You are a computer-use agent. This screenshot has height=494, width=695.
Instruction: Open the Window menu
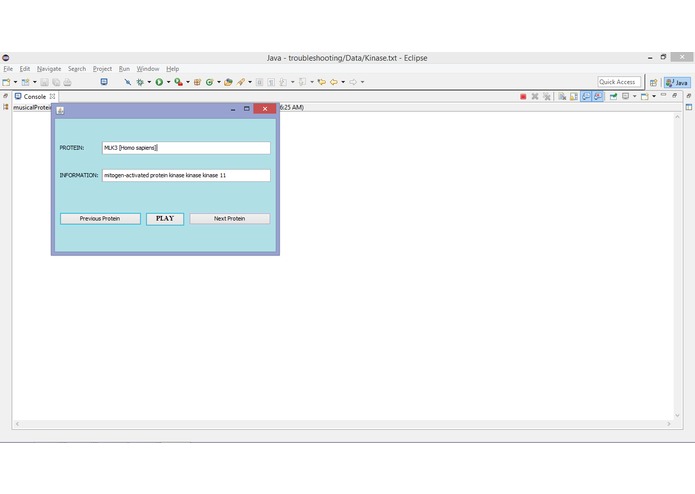tap(148, 69)
